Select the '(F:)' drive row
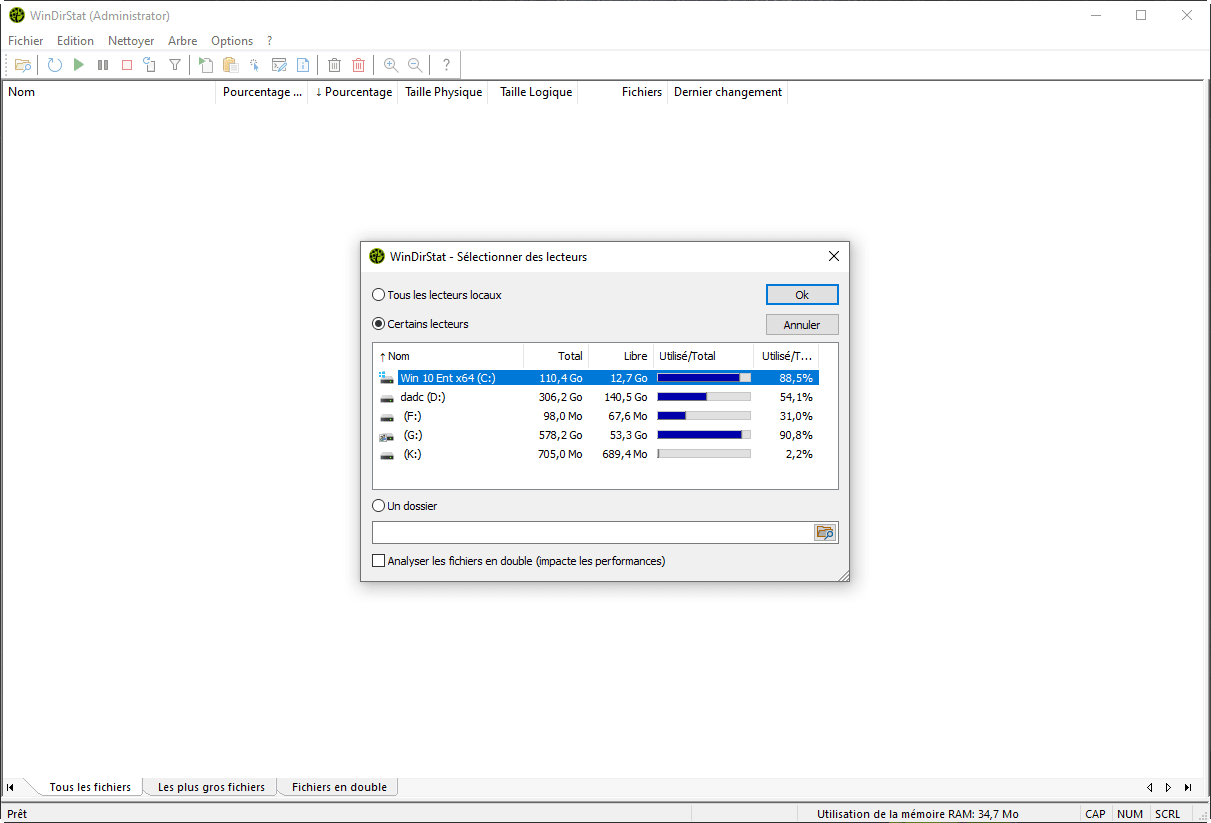This screenshot has height=823, width=1211. click(x=598, y=416)
